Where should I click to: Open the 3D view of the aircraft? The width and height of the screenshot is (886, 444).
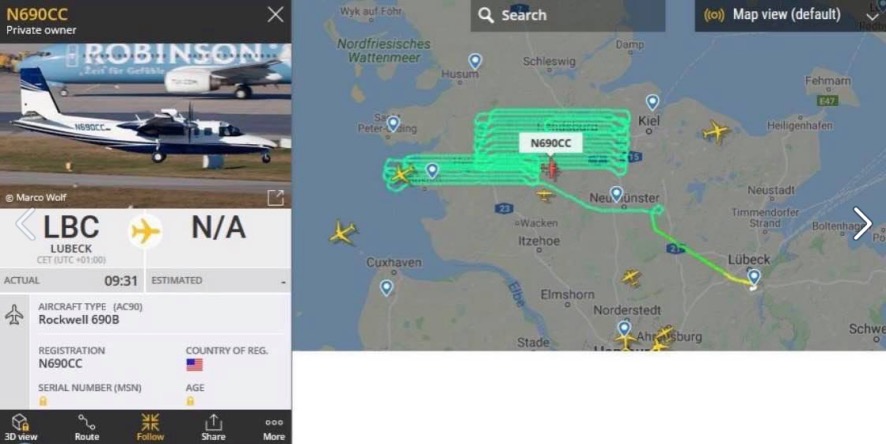(x=20, y=427)
